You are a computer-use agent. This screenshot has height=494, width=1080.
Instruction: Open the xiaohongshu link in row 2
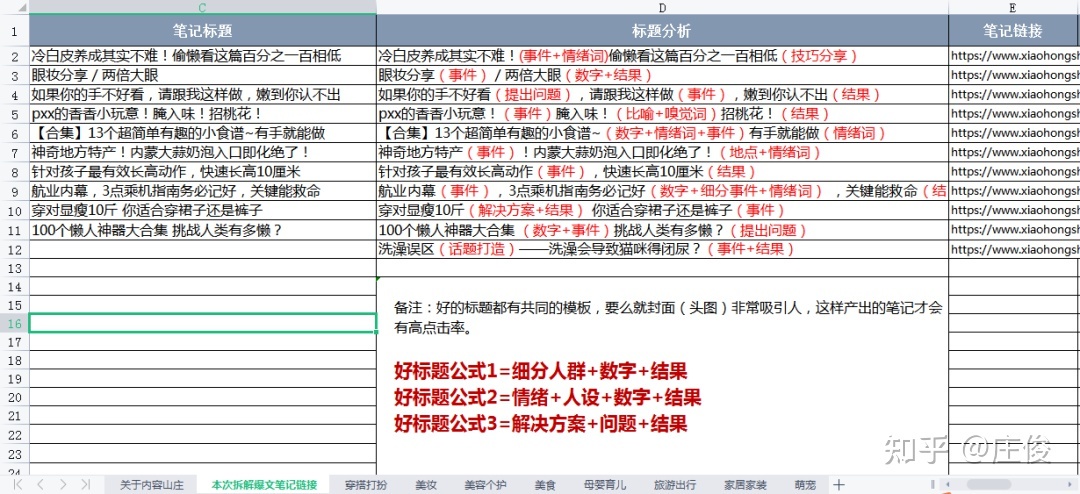[x=1014, y=57]
